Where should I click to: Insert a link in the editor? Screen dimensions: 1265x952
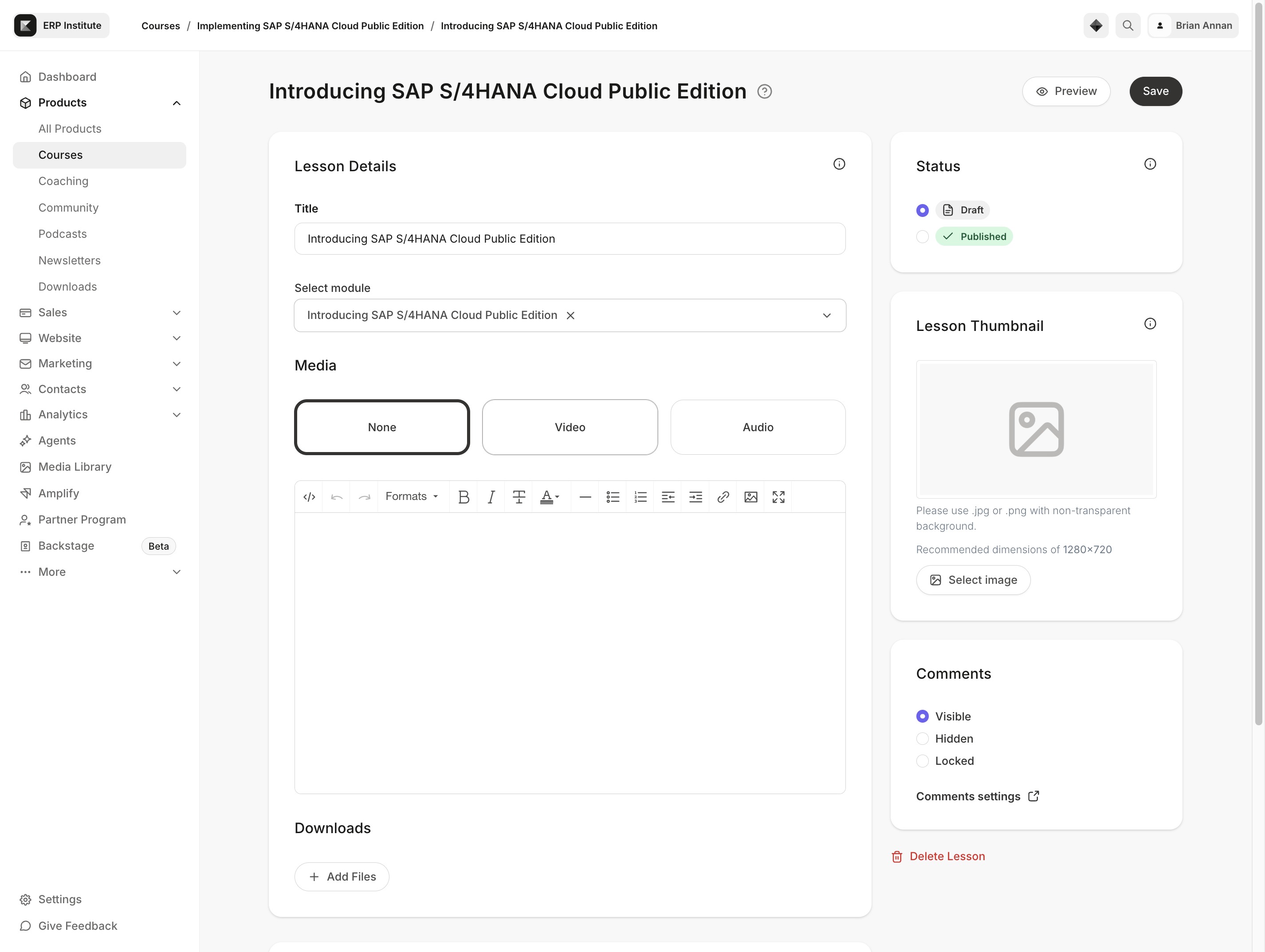click(x=723, y=496)
